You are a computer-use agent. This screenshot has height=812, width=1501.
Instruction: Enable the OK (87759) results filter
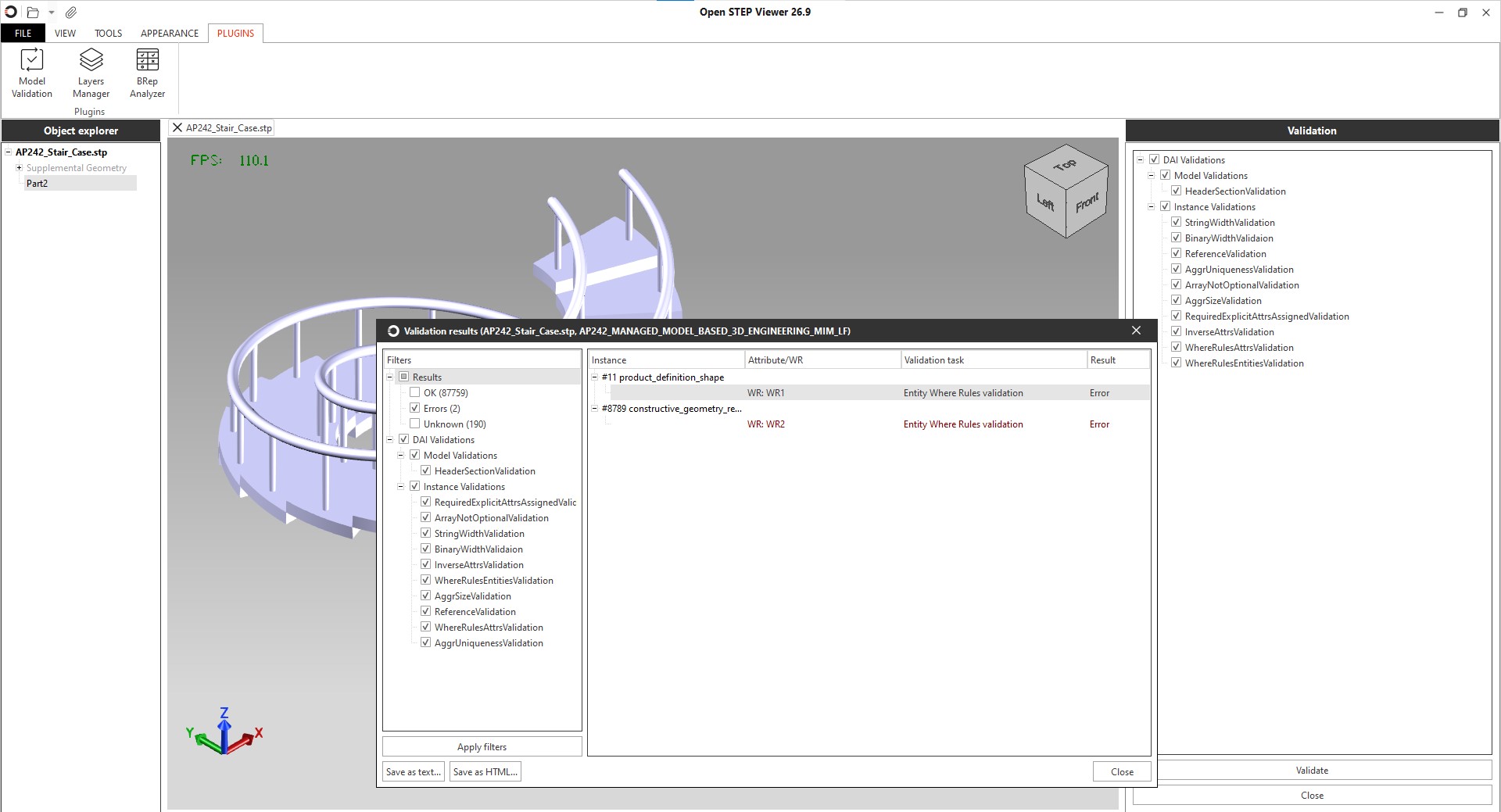tap(415, 392)
